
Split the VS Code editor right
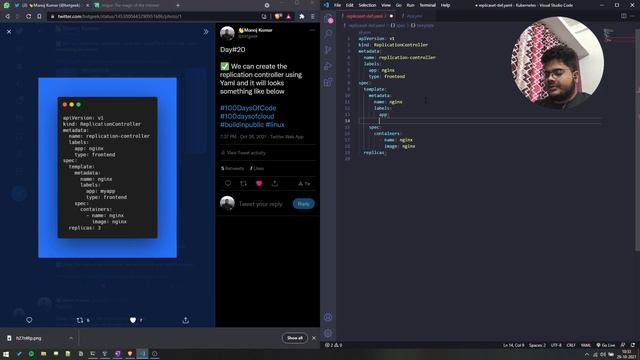[x=624, y=16]
